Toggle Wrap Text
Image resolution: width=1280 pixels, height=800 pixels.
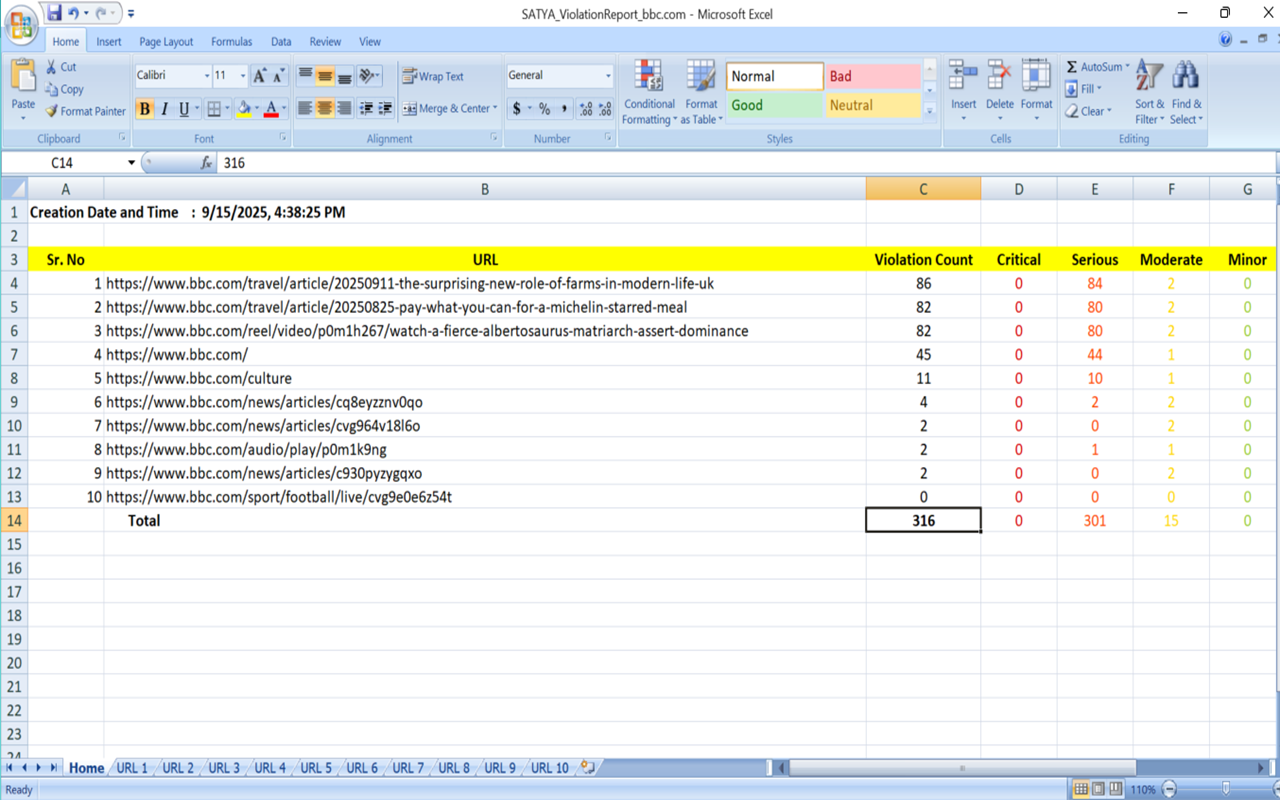tap(433, 76)
